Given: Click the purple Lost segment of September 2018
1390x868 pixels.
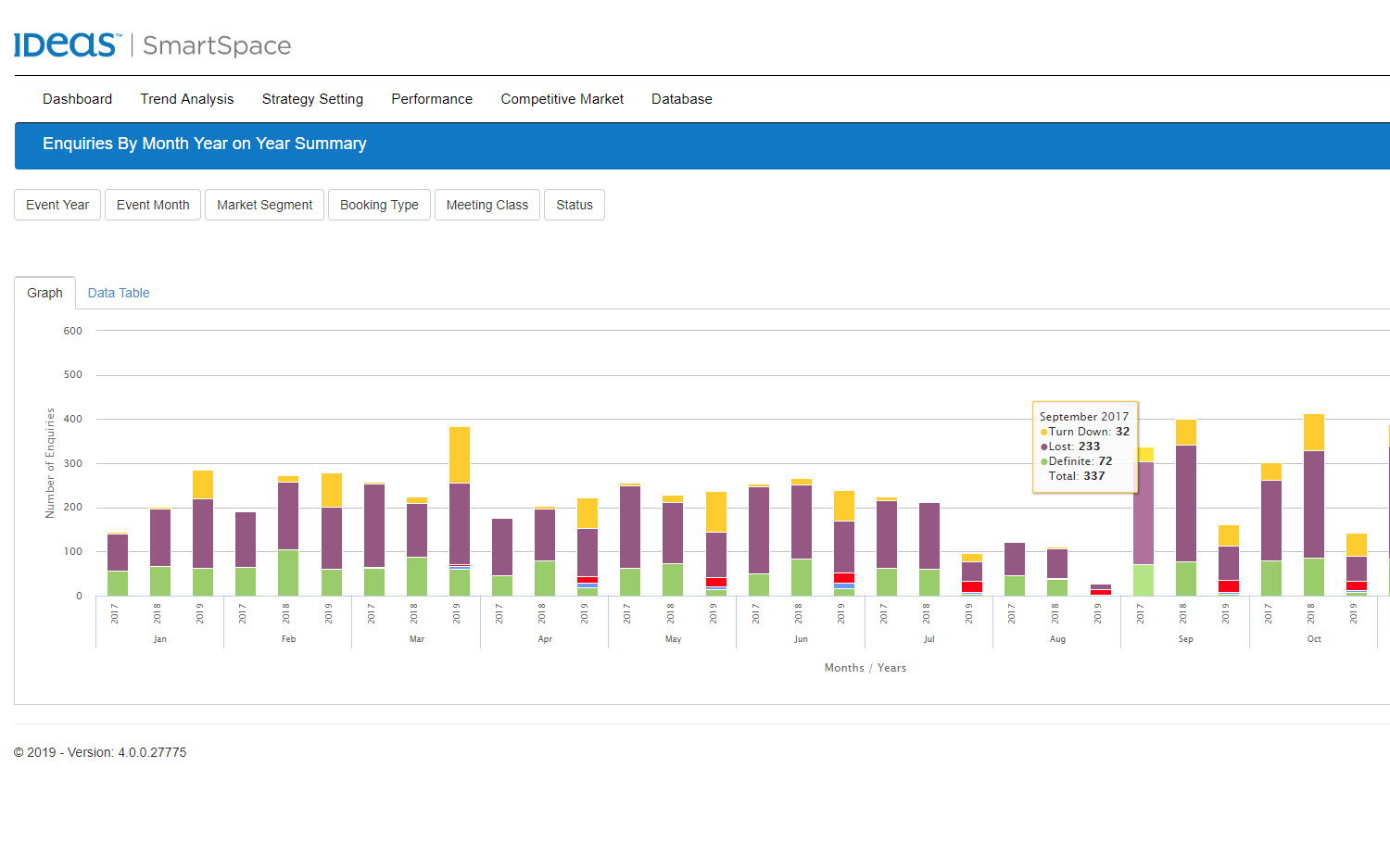Looking at the screenshot, I should pos(1186,503).
